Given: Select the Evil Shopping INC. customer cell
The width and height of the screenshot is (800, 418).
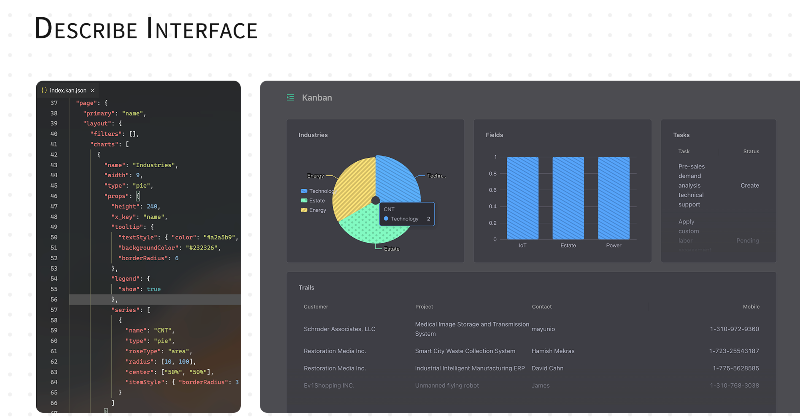Looking at the screenshot, I should coord(328,385).
